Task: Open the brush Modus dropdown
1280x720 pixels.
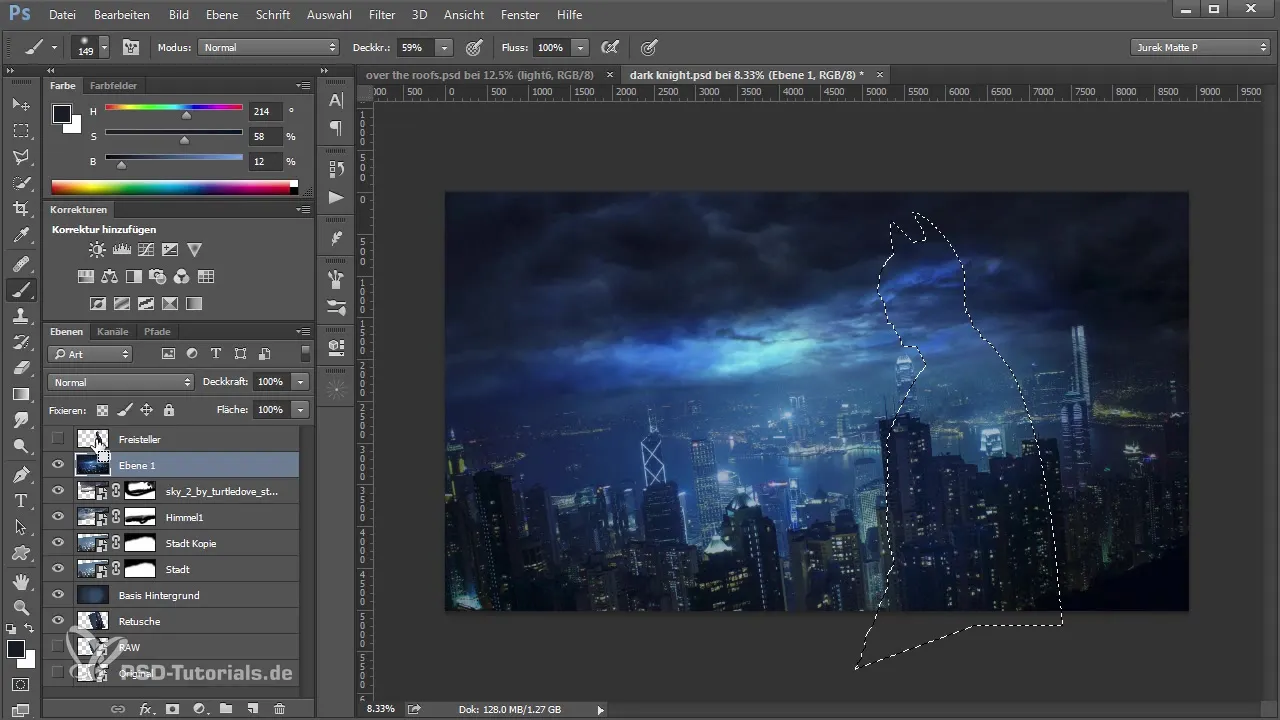Action: click(x=269, y=47)
